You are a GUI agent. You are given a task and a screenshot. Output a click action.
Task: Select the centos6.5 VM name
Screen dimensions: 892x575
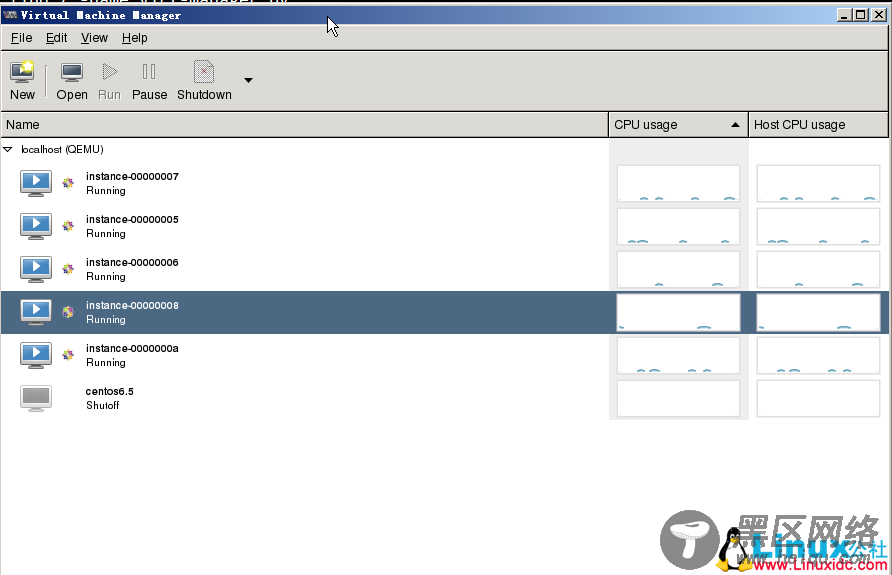(109, 391)
